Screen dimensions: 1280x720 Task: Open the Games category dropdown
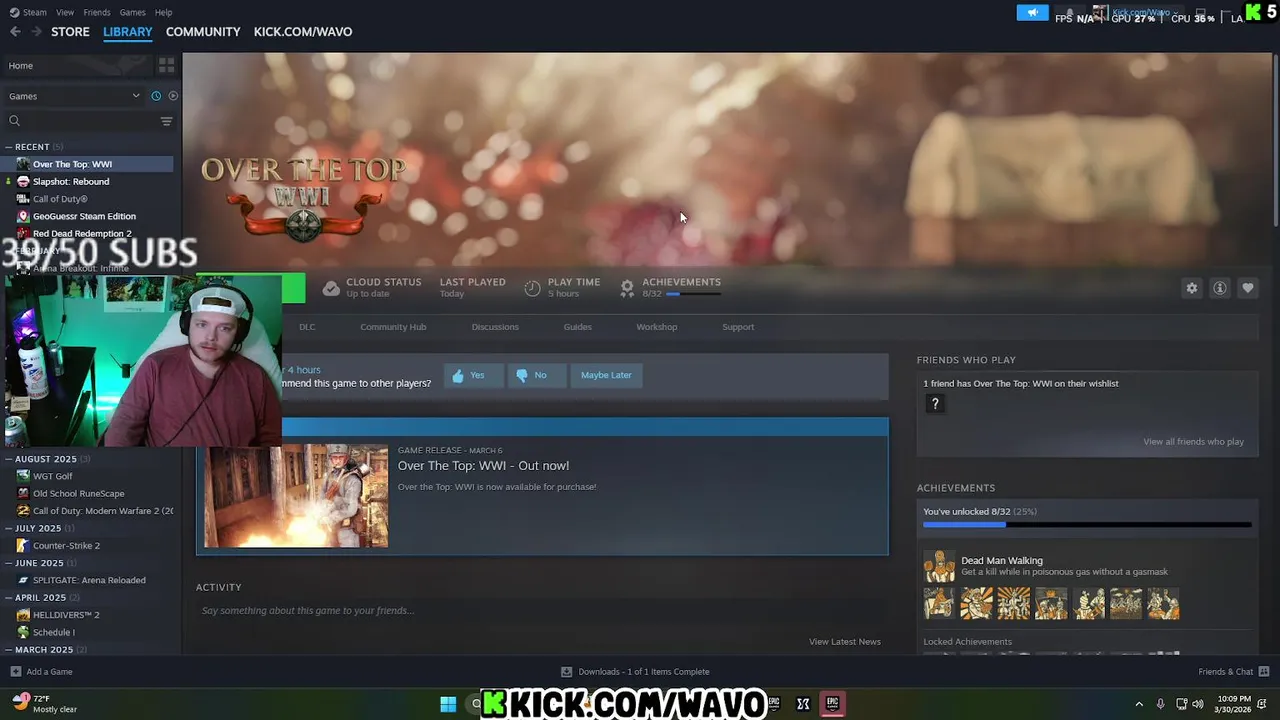pyautogui.click(x=74, y=96)
